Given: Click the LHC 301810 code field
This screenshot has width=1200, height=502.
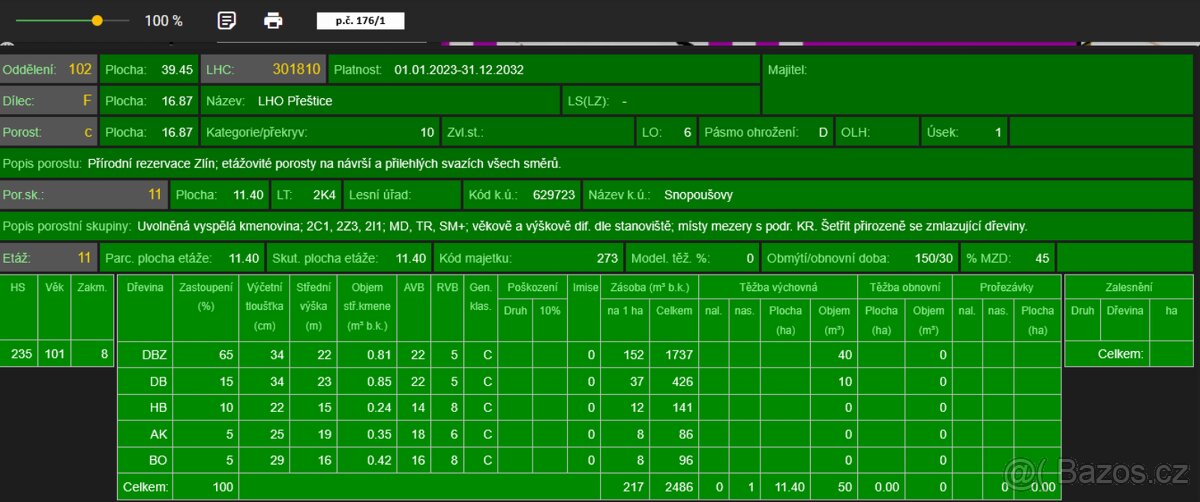Looking at the screenshot, I should (263, 70).
